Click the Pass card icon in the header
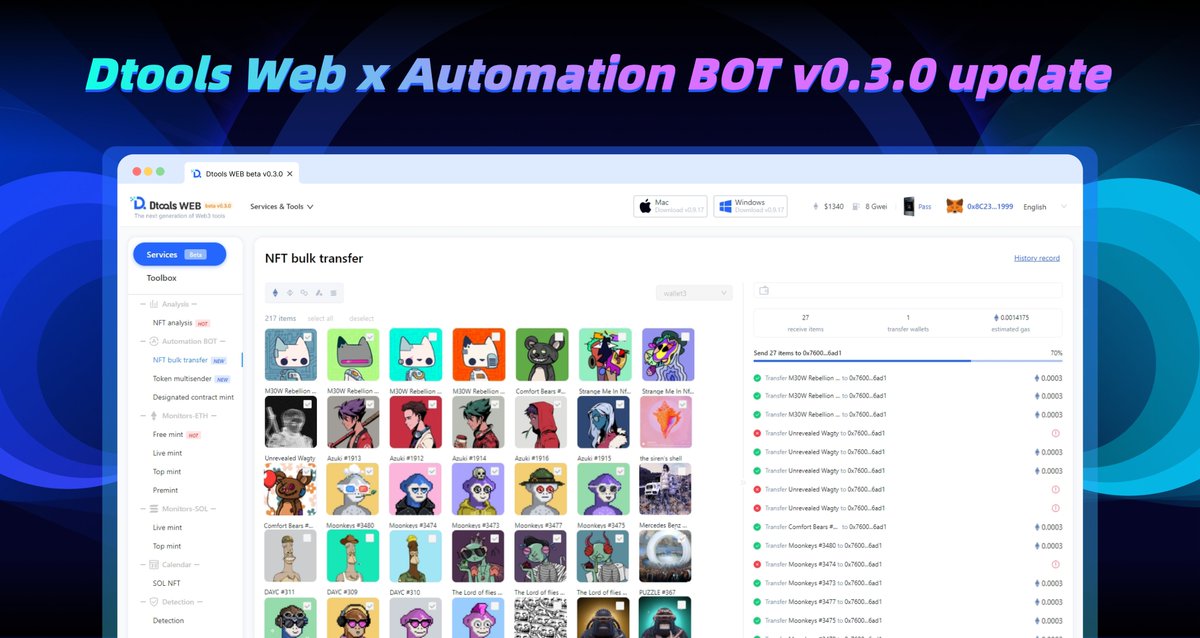The height and width of the screenshot is (638, 1200). click(908, 206)
